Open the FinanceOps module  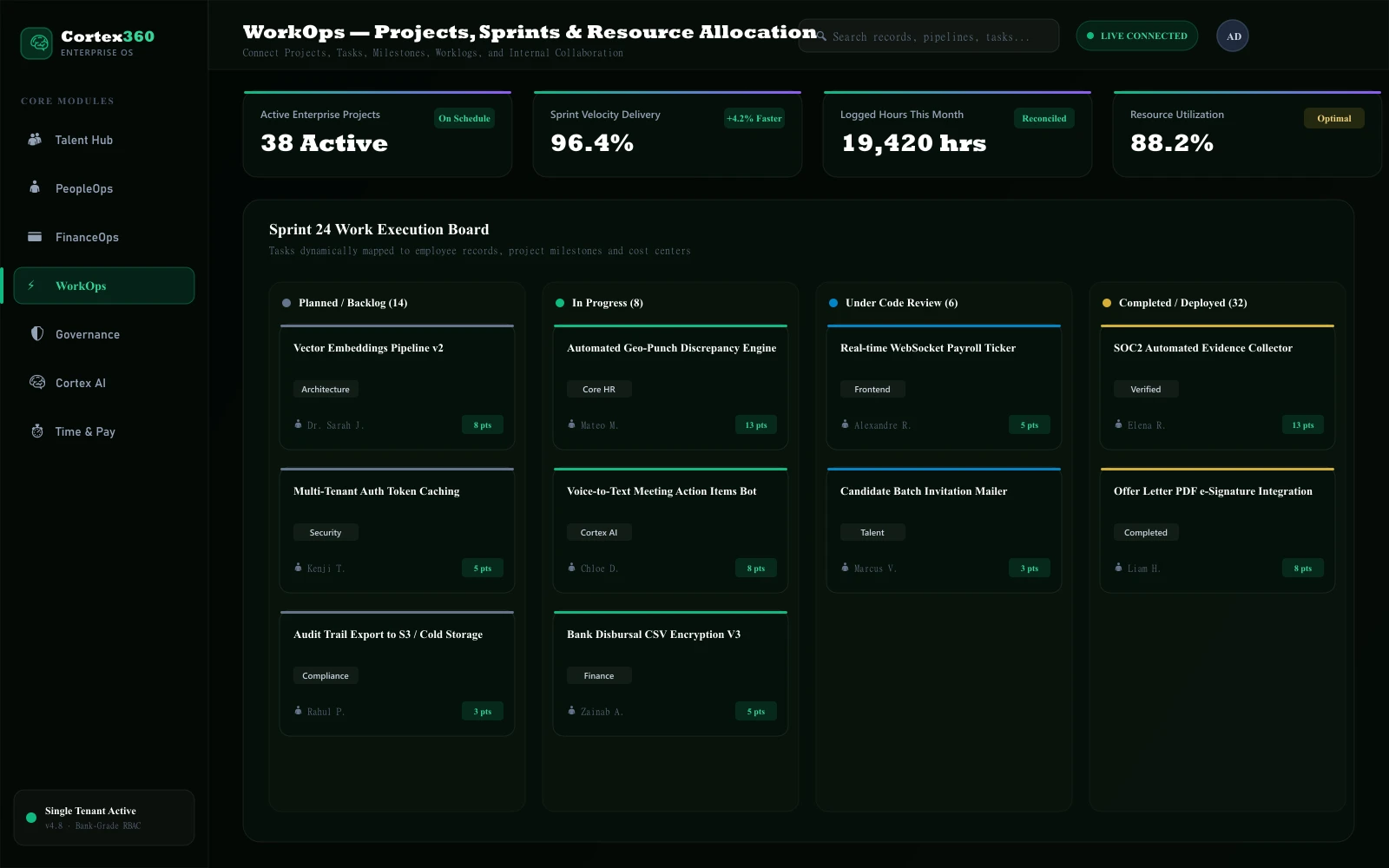[x=104, y=237]
